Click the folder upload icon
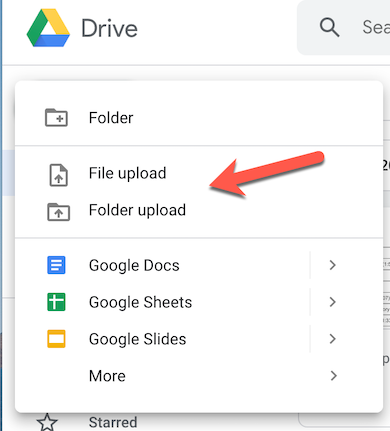 [x=59, y=212]
